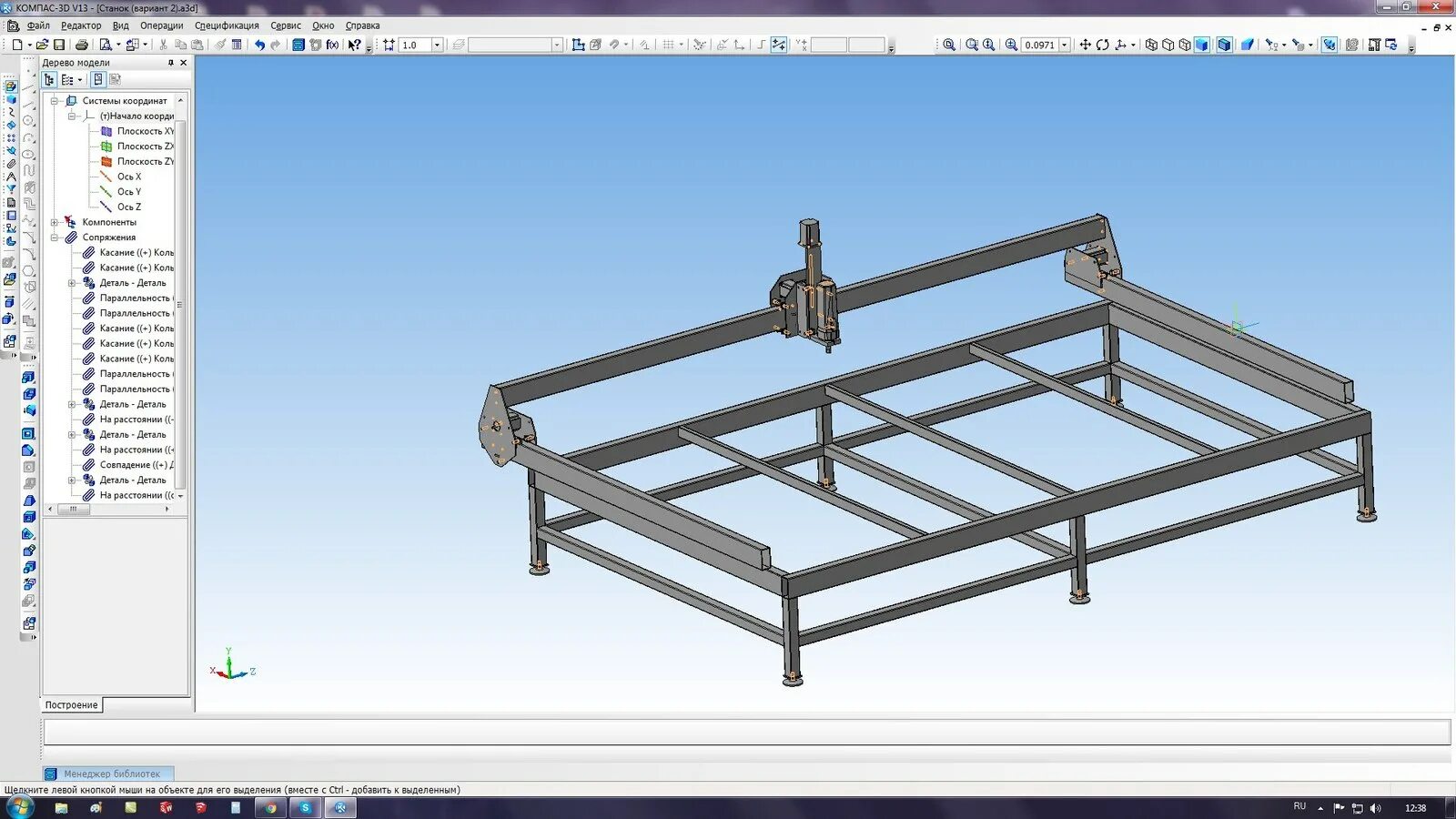Viewport: 1456px width, 819px height.
Task: Open the Файл menu
Action: click(x=38, y=25)
